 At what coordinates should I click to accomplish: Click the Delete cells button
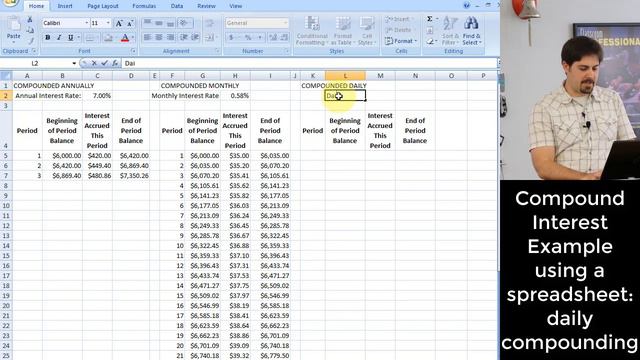[x=400, y=30]
